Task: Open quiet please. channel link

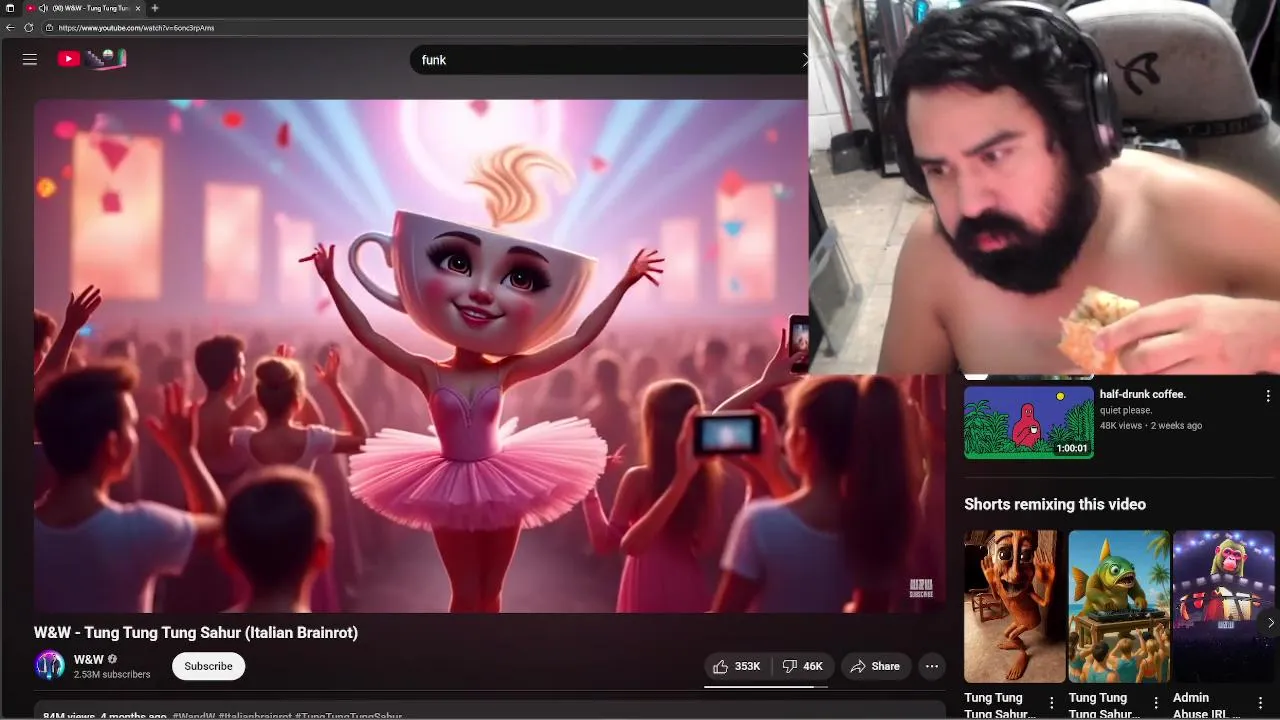Action: [1126, 410]
